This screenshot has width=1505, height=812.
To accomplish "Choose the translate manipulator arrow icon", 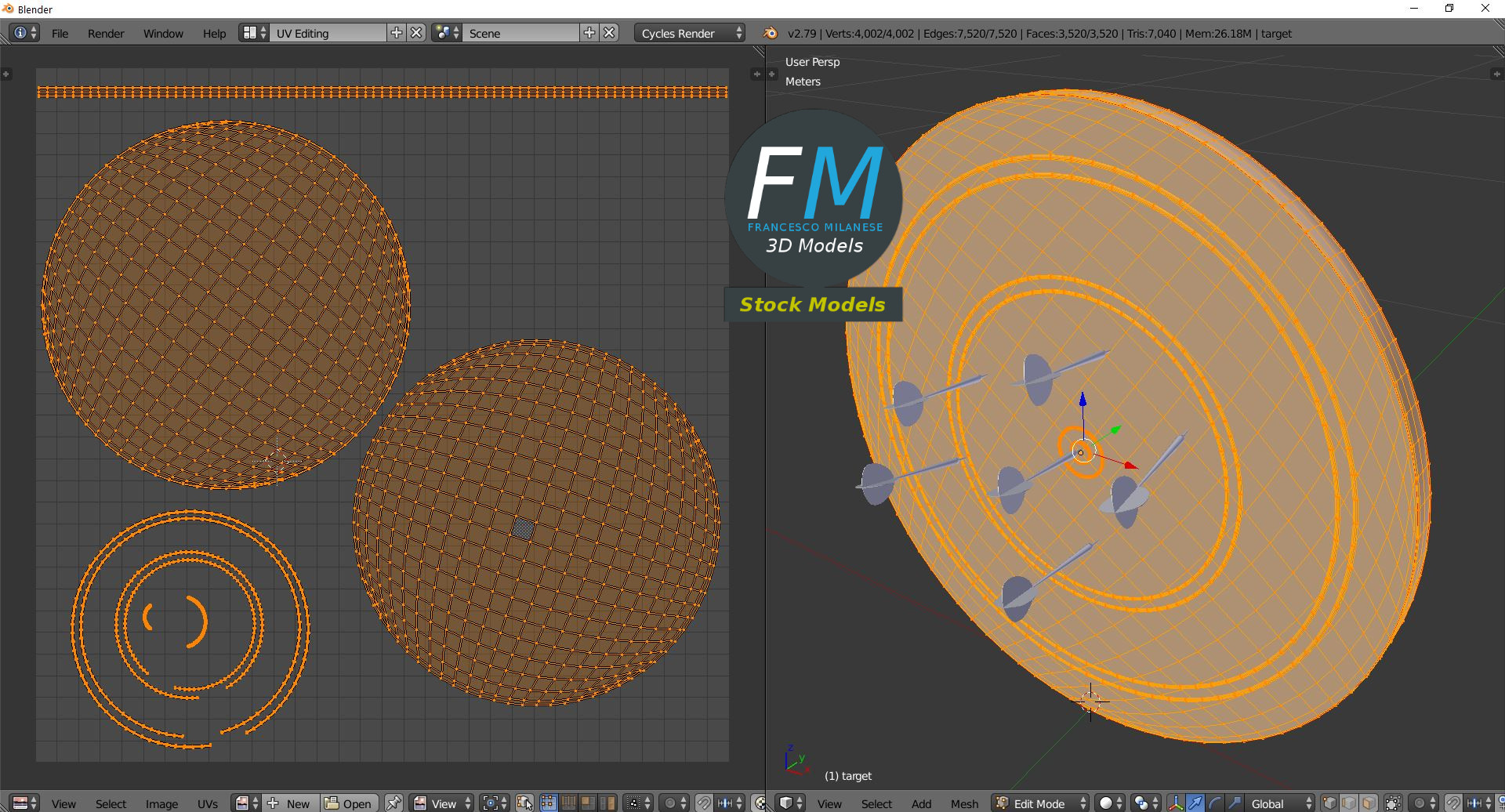I will (x=1195, y=803).
